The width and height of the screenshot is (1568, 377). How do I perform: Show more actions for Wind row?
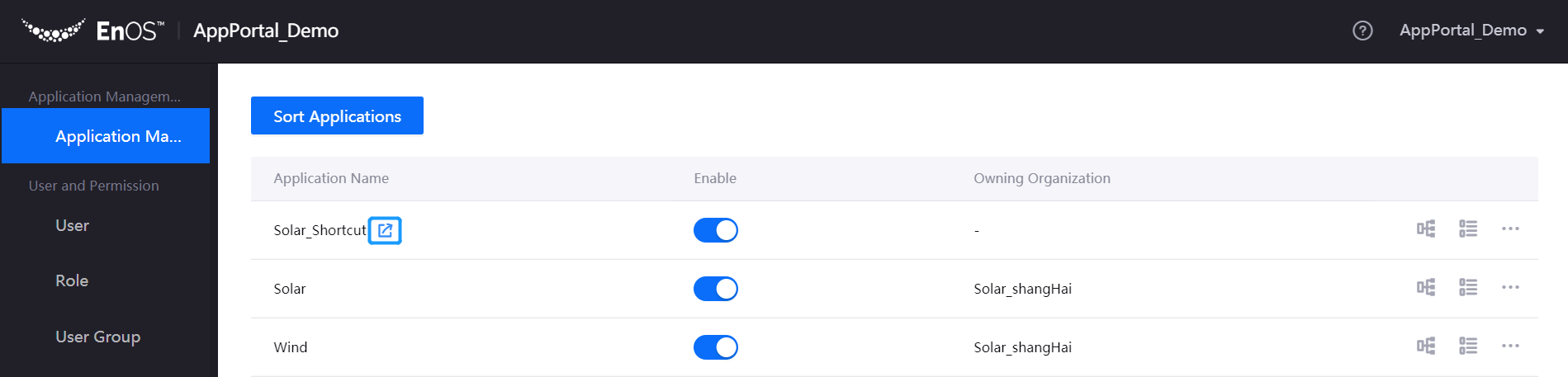[1510, 346]
